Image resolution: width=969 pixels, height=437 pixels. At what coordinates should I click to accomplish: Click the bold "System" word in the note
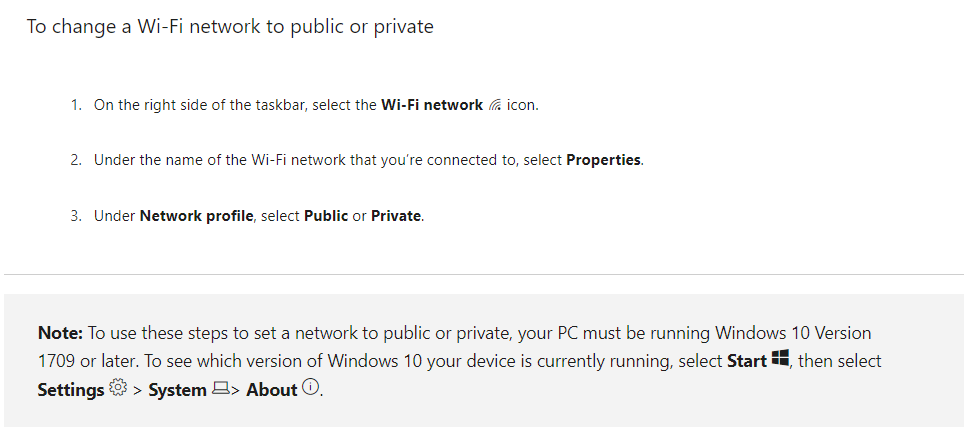[177, 390]
